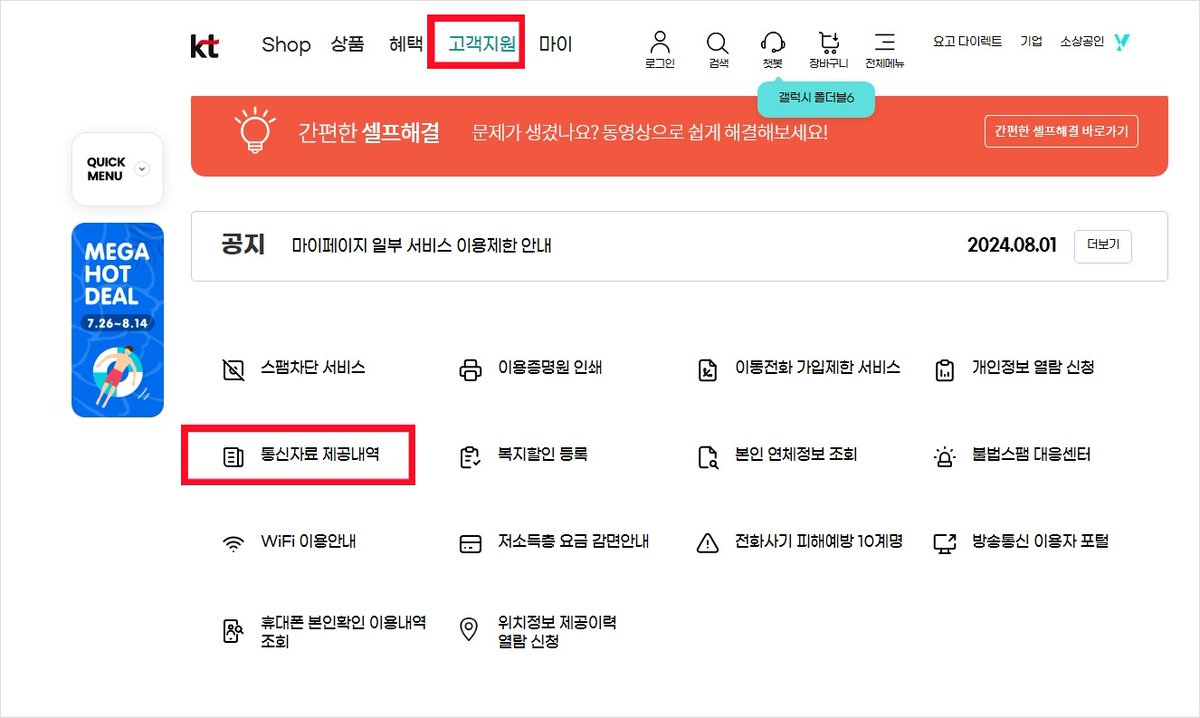Launch the 챗봇 headset icon

(x=773, y=42)
